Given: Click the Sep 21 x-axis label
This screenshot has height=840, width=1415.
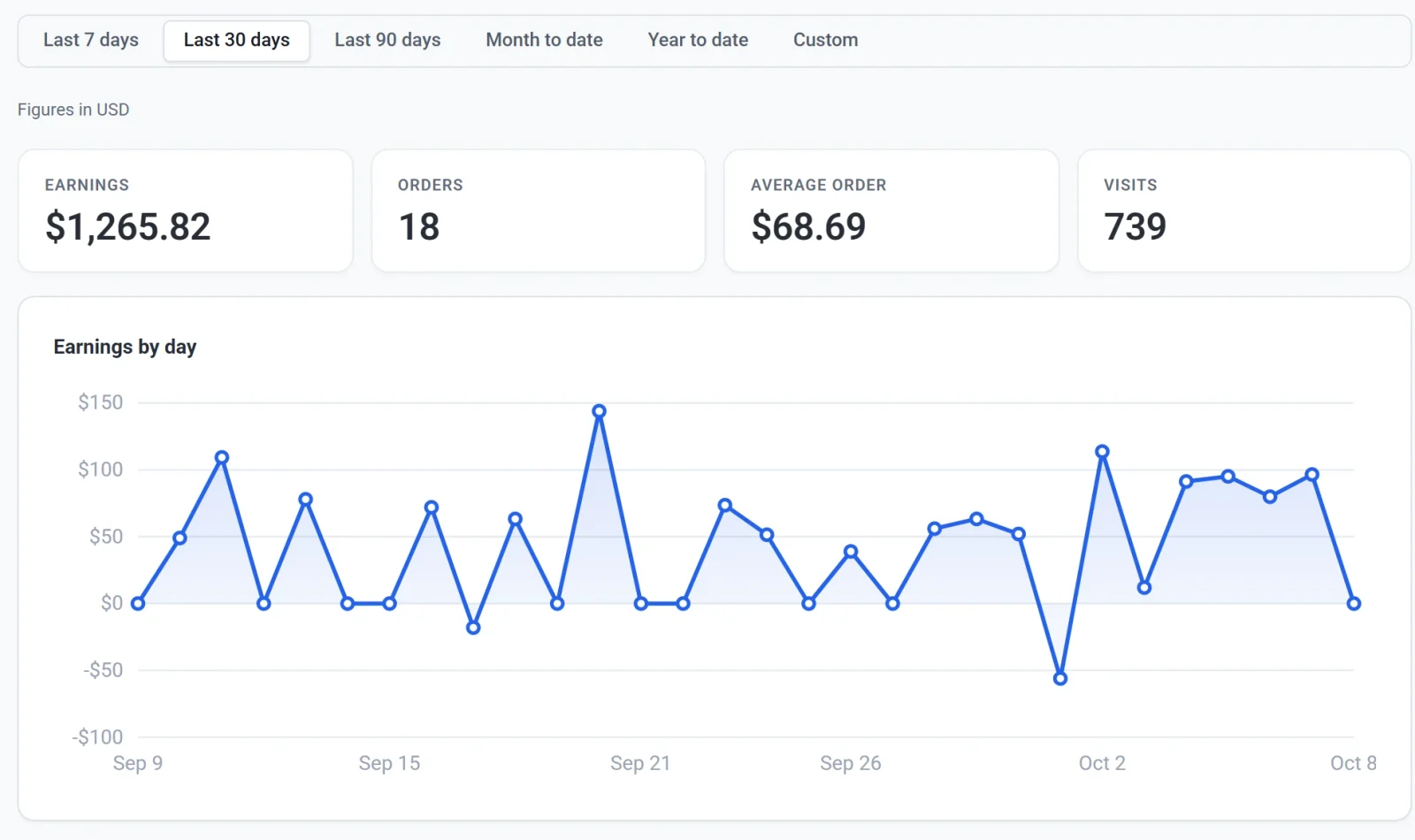Looking at the screenshot, I should [640, 763].
